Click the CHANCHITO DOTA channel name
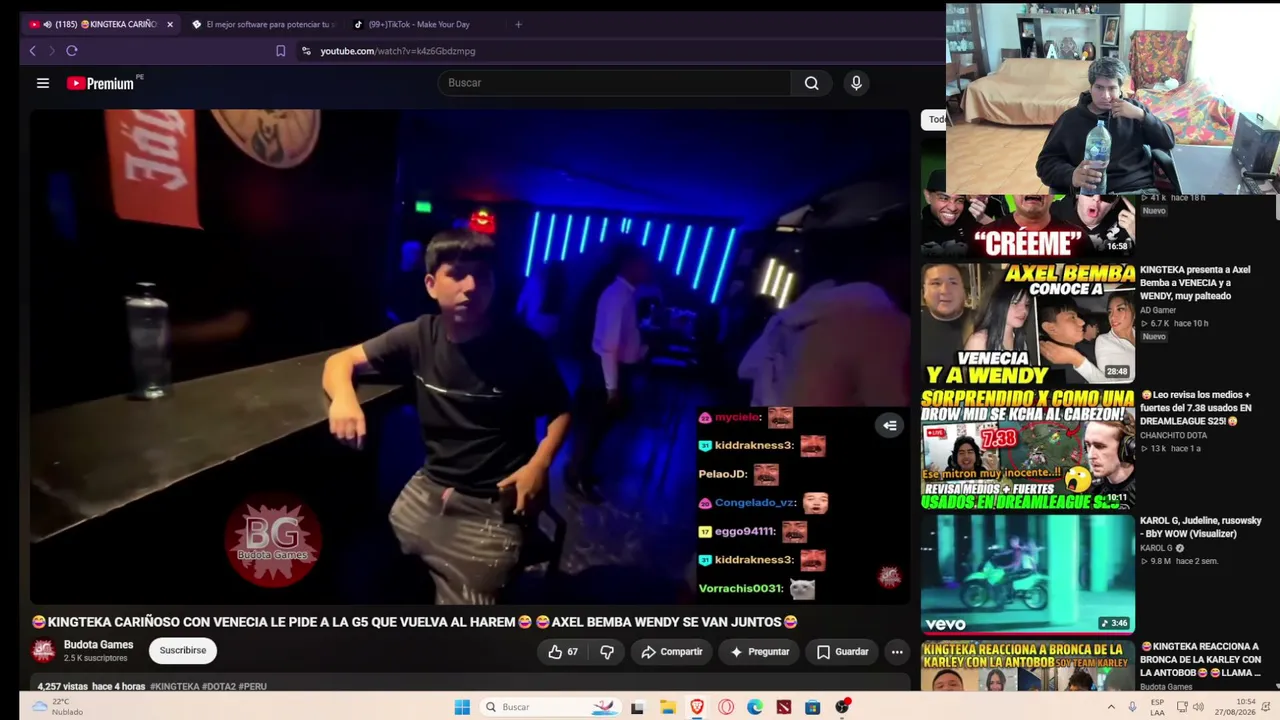The width and height of the screenshot is (1280, 720). (1173, 436)
